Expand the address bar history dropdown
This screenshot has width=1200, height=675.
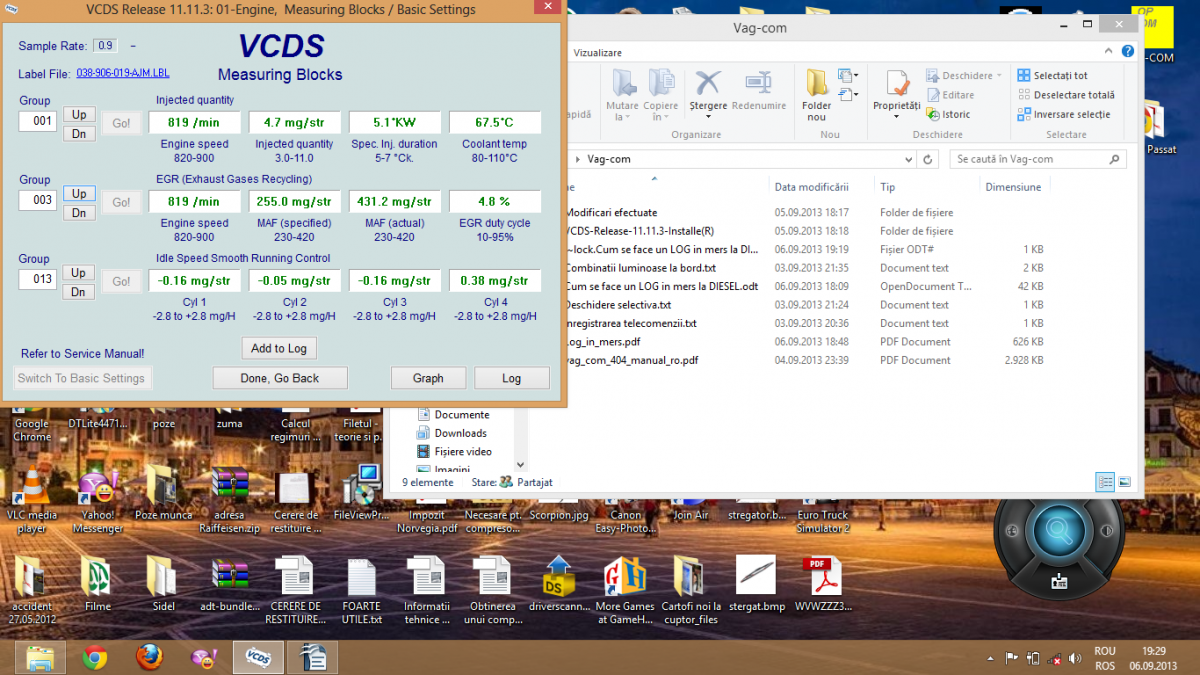[908, 159]
